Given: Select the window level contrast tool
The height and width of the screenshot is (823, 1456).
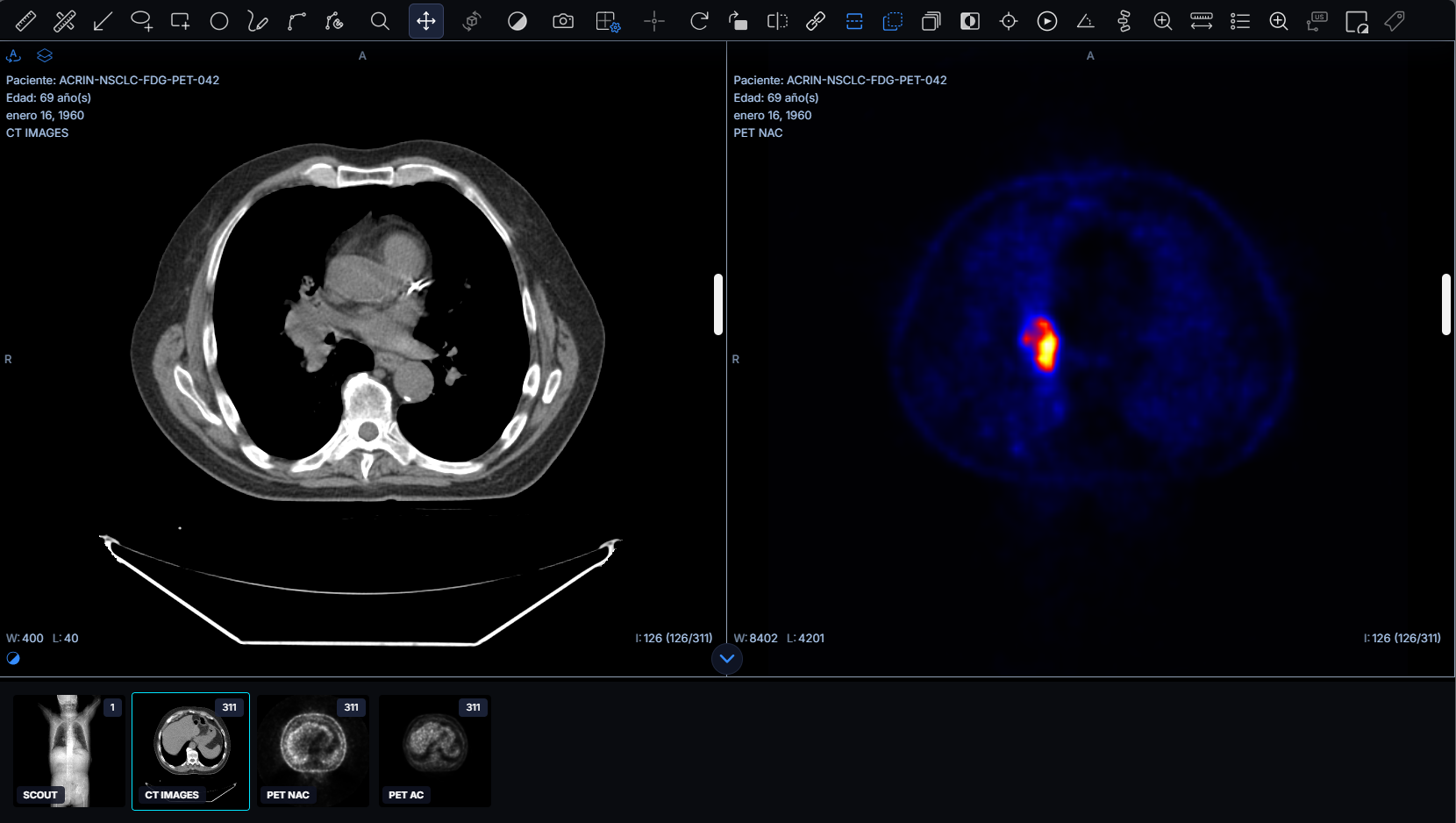Looking at the screenshot, I should [x=517, y=21].
